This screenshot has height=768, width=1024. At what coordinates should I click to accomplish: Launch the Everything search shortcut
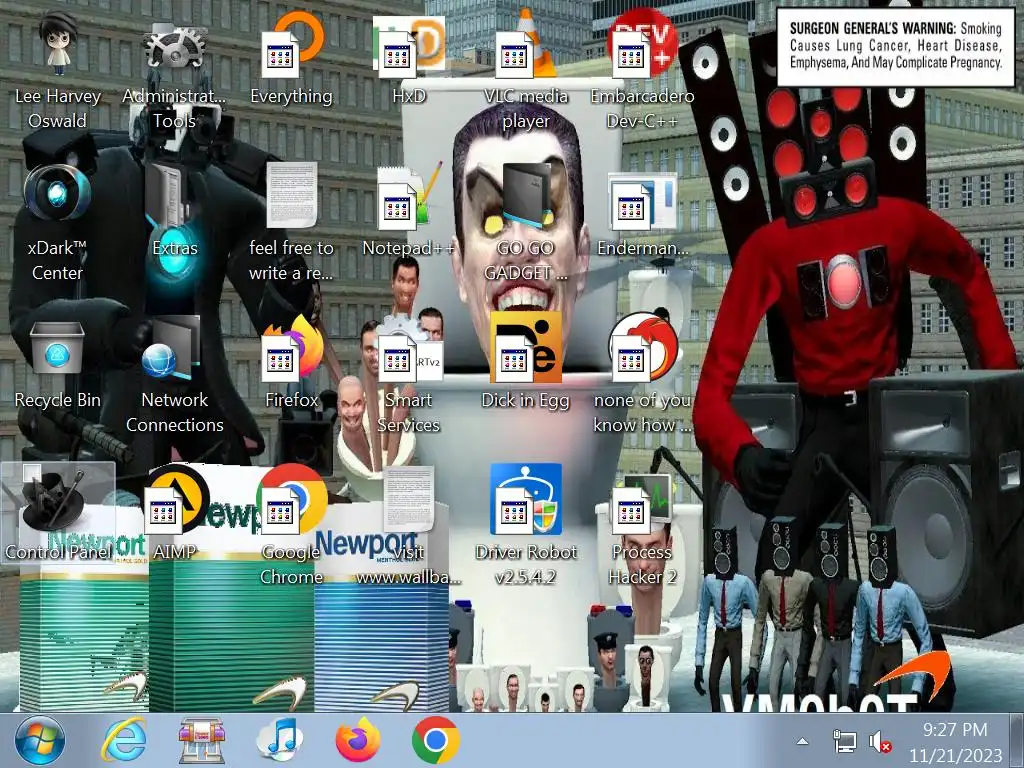tap(291, 60)
